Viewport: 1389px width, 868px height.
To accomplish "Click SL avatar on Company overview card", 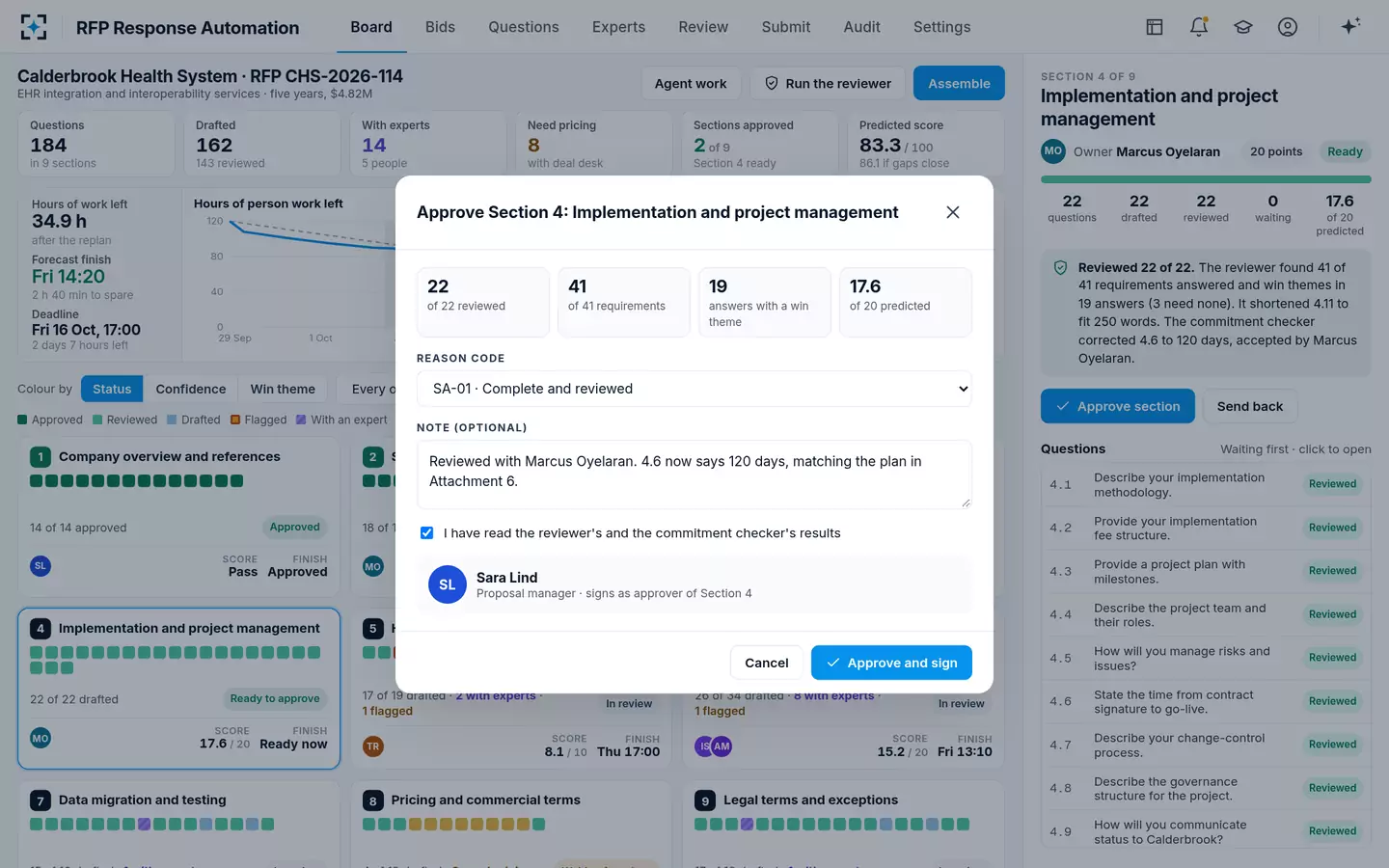I will 41,566.
